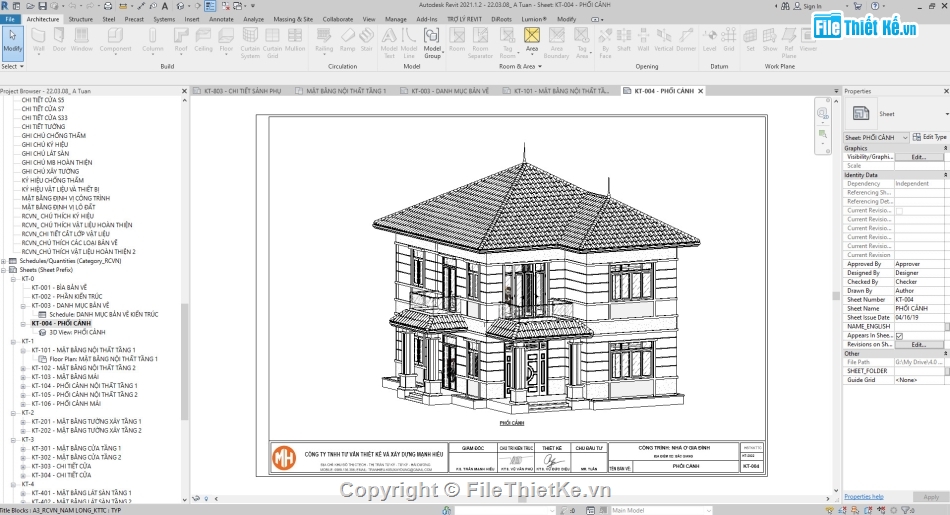
Task: Click the Help question mark icon
Action: (875, 6)
